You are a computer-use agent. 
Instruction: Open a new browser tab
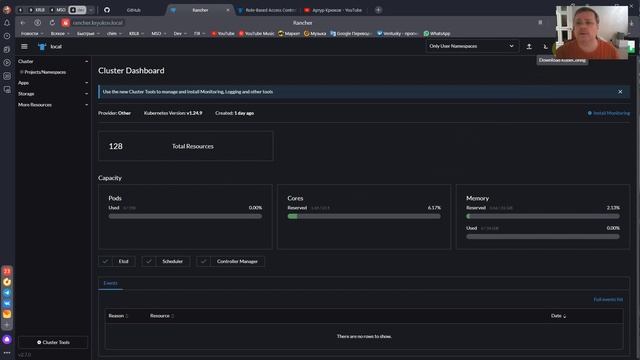pos(378,10)
